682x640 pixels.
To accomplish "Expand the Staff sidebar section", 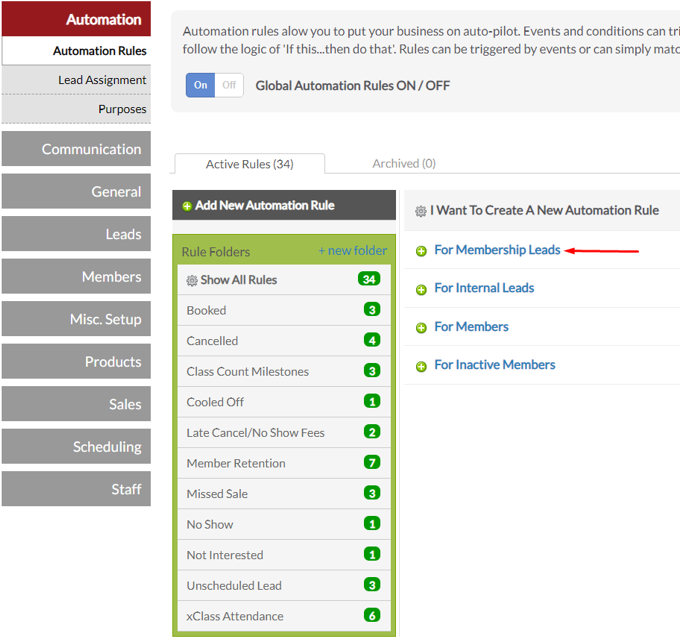I will click(77, 489).
